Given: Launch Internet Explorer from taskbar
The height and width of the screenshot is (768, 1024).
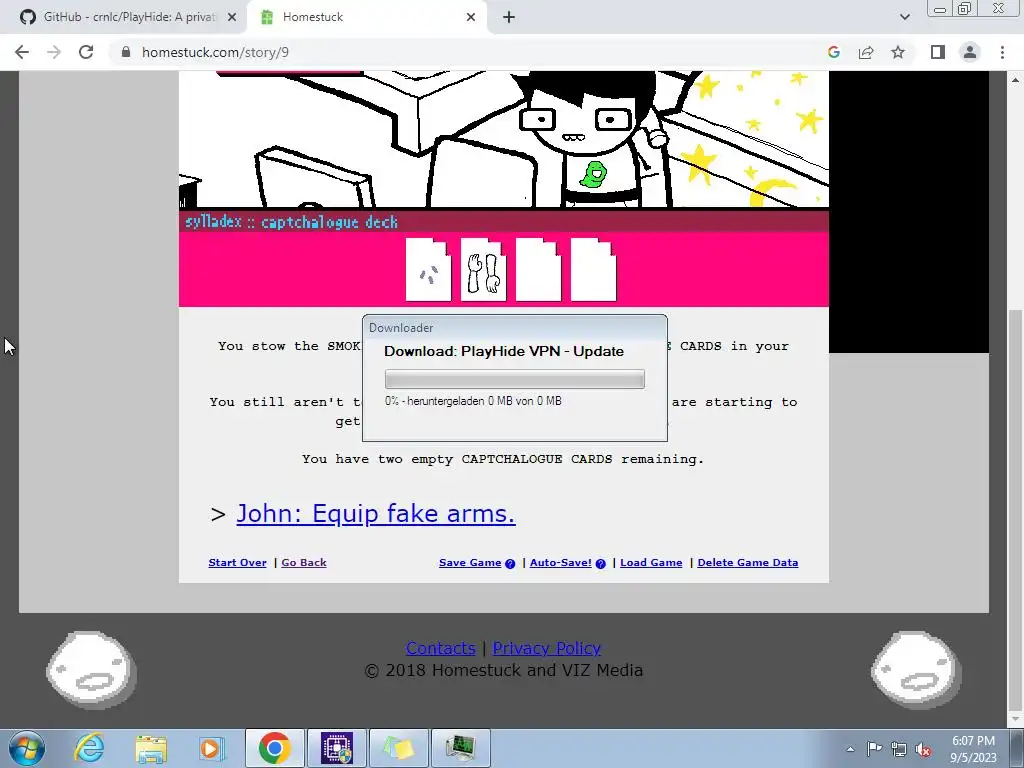Looking at the screenshot, I should click(89, 748).
